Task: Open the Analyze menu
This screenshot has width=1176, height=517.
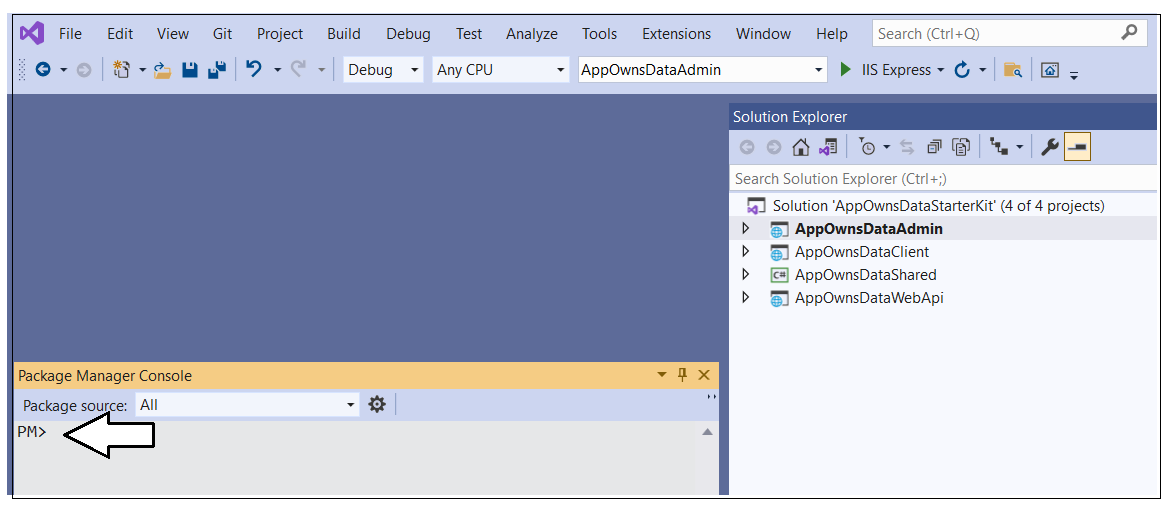Action: point(532,34)
